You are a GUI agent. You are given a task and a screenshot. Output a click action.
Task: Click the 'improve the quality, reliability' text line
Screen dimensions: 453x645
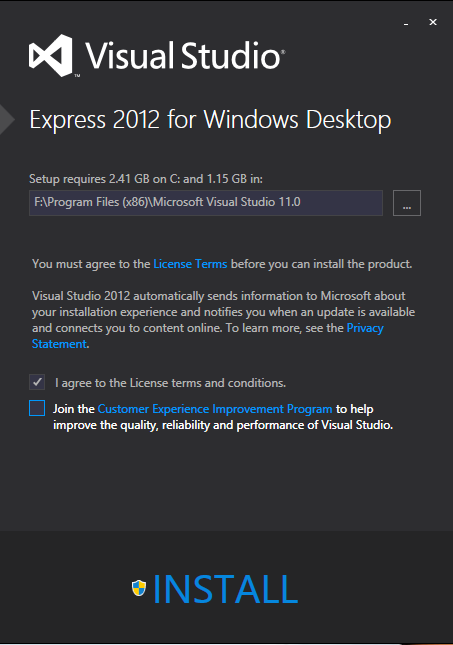(223, 425)
